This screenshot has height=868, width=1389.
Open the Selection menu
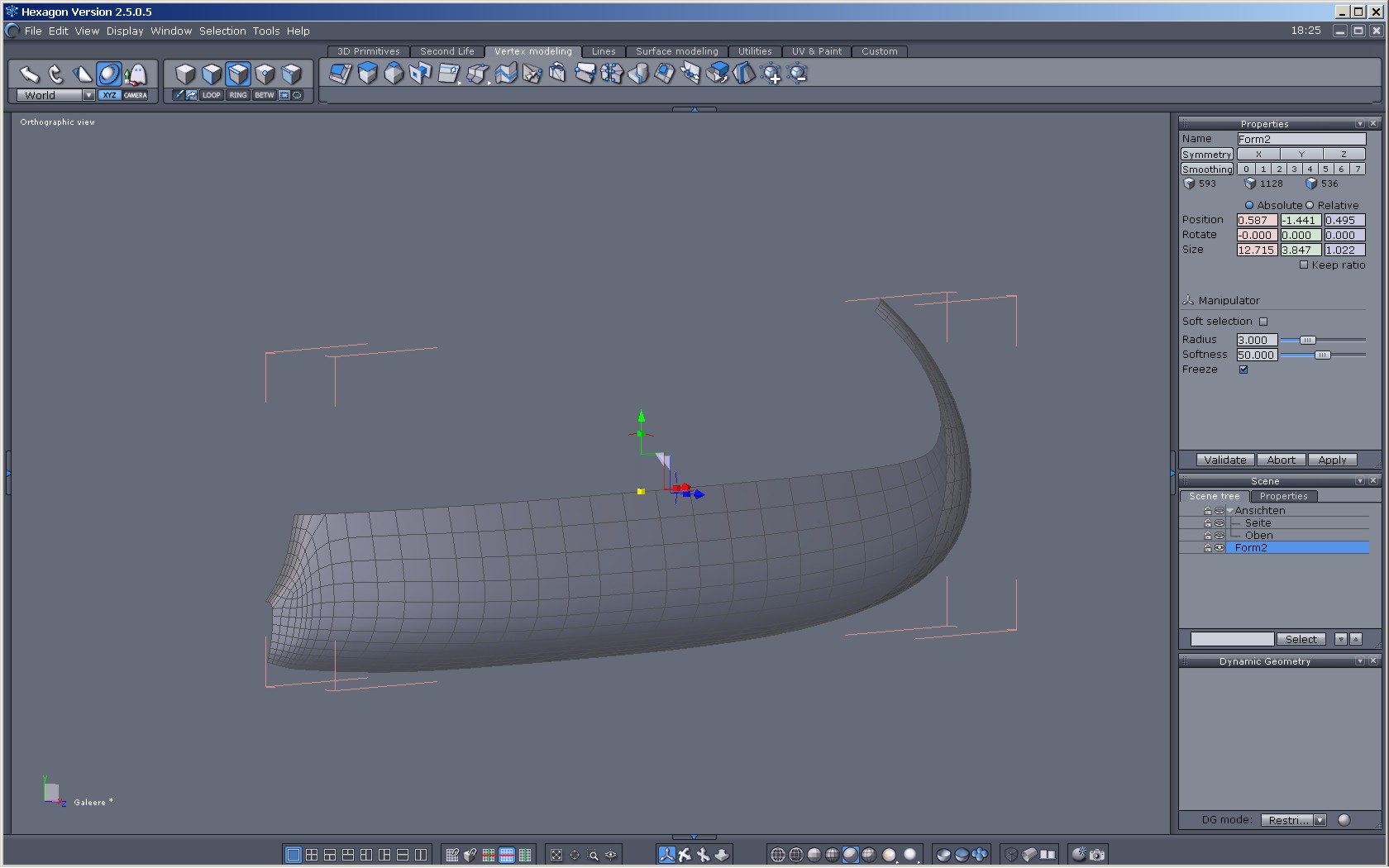coord(222,31)
